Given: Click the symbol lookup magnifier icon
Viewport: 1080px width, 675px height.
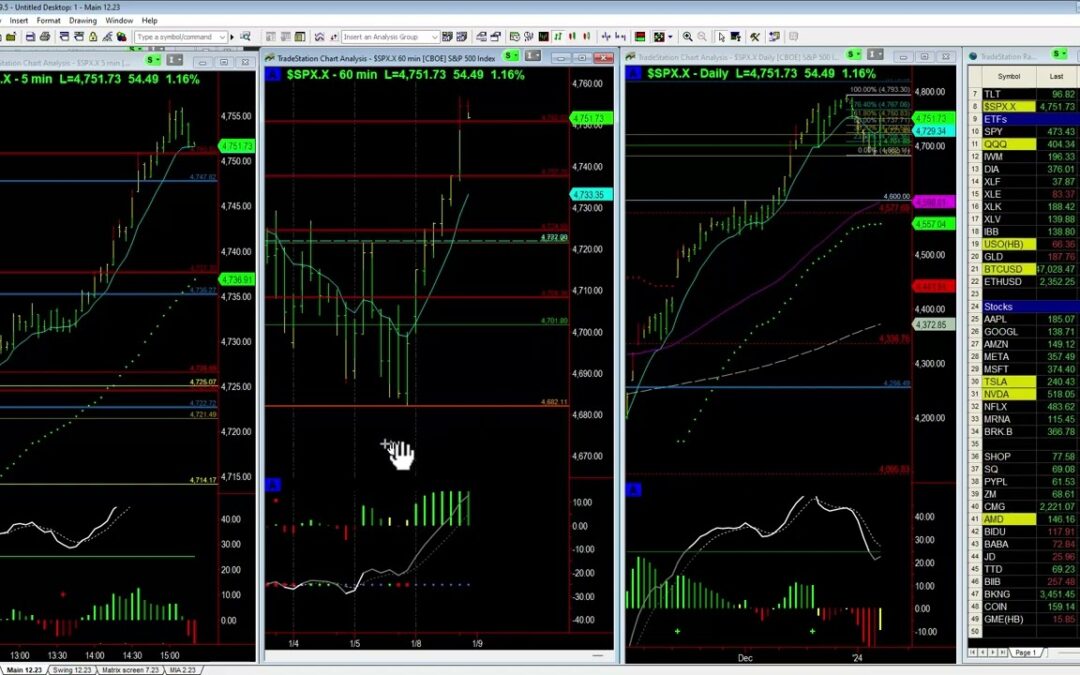Looking at the screenshot, I should click(x=245, y=37).
